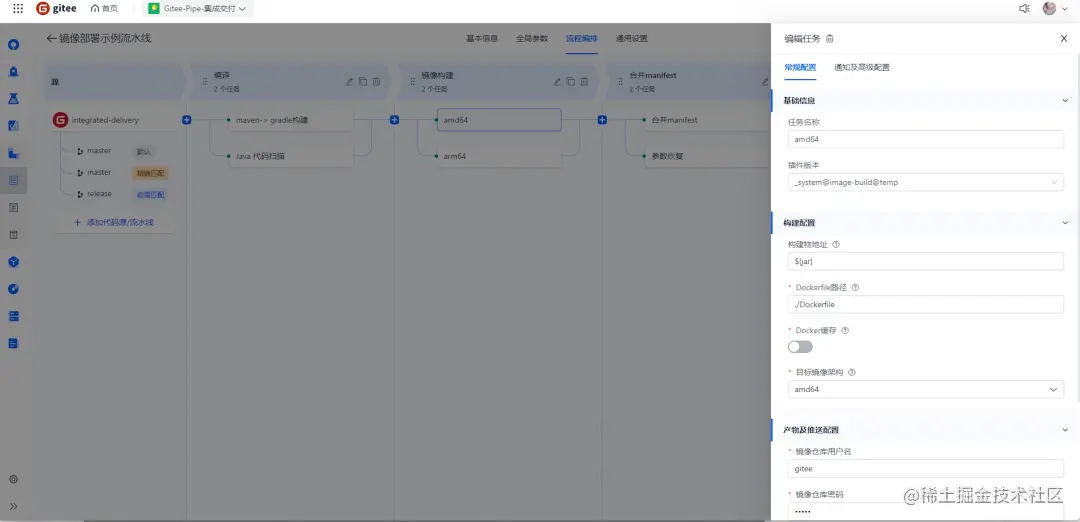The width and height of the screenshot is (1080, 522).
Task: Click the flask test sidebar icon
Action: [x=13, y=99]
